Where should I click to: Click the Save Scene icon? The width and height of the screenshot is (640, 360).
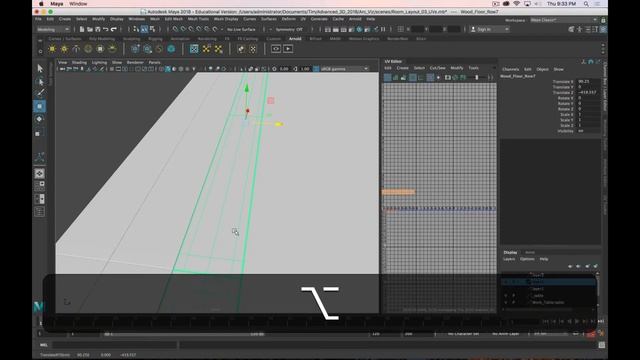[98, 29]
